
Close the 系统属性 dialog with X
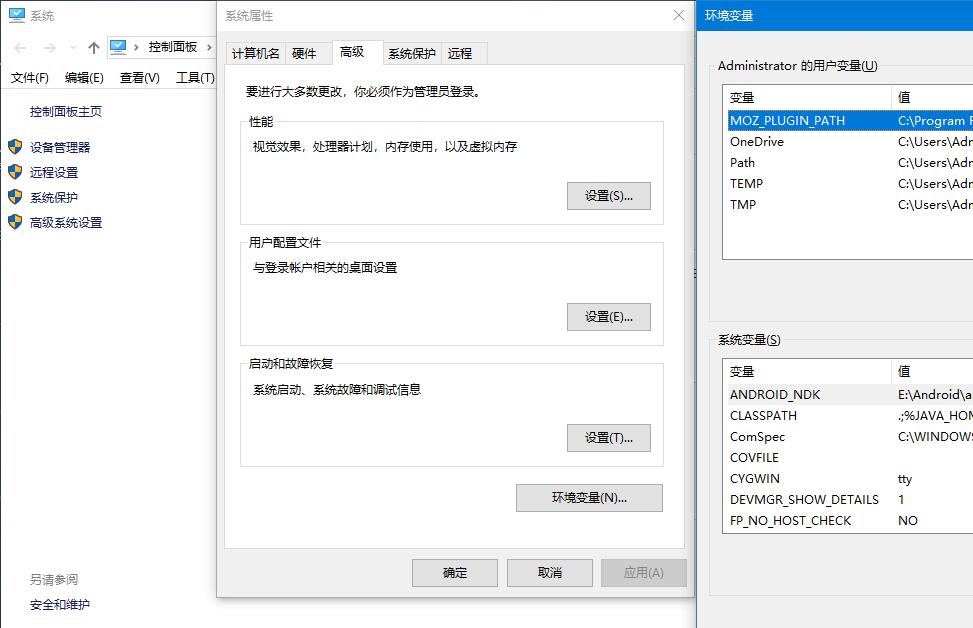coord(679,15)
